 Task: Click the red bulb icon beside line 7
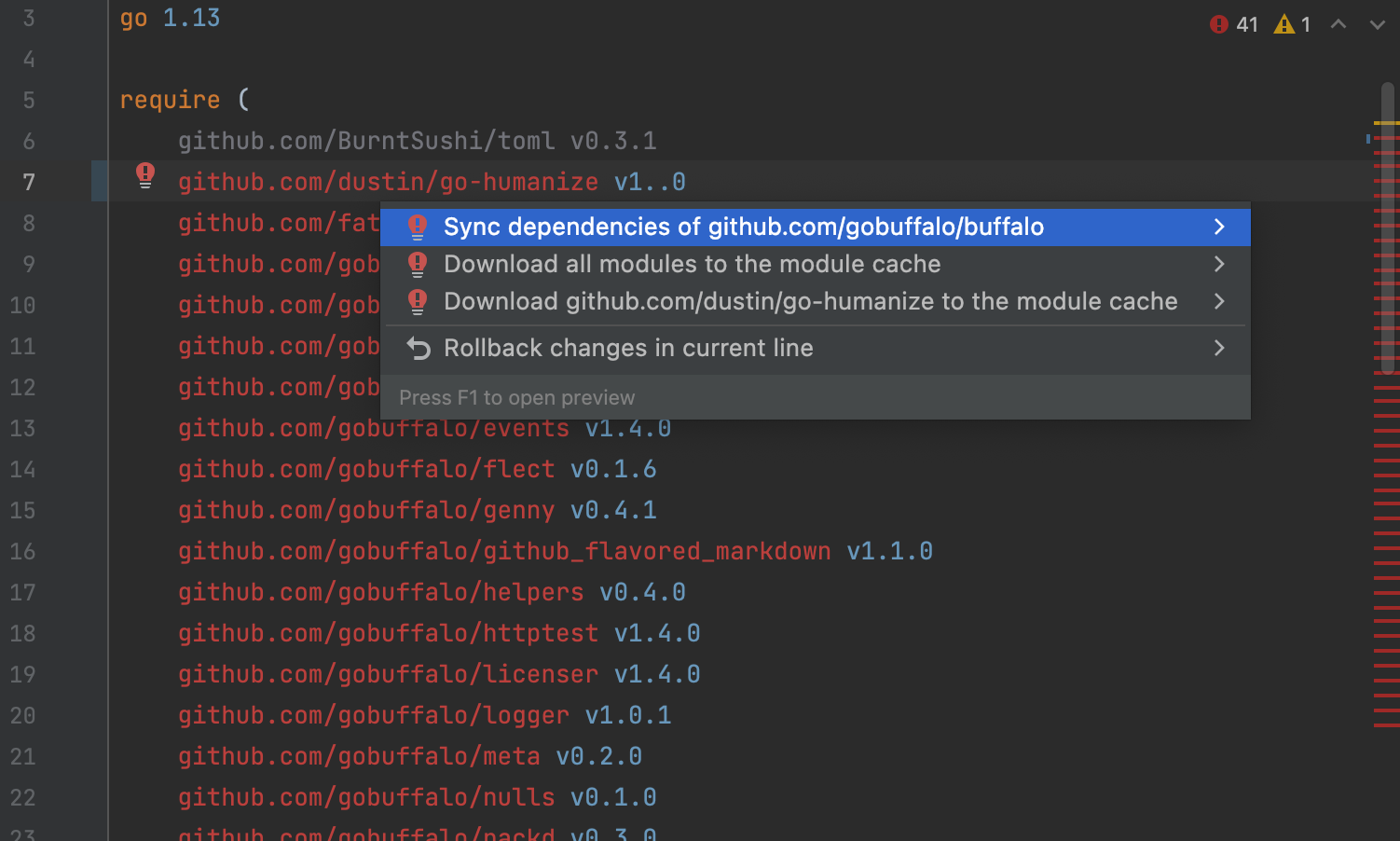pyautogui.click(x=145, y=176)
